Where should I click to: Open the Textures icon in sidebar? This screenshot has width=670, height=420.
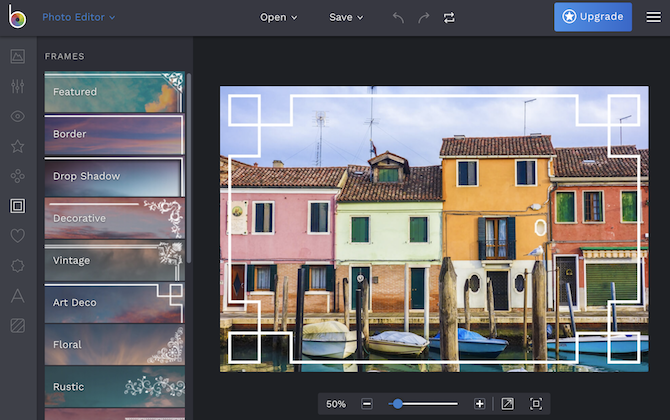point(17,325)
